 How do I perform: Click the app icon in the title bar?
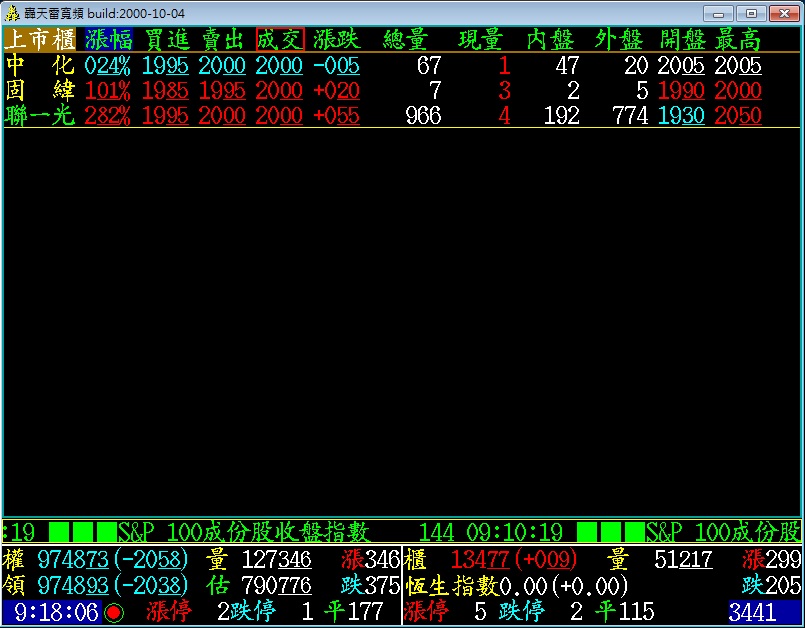(x=13, y=13)
